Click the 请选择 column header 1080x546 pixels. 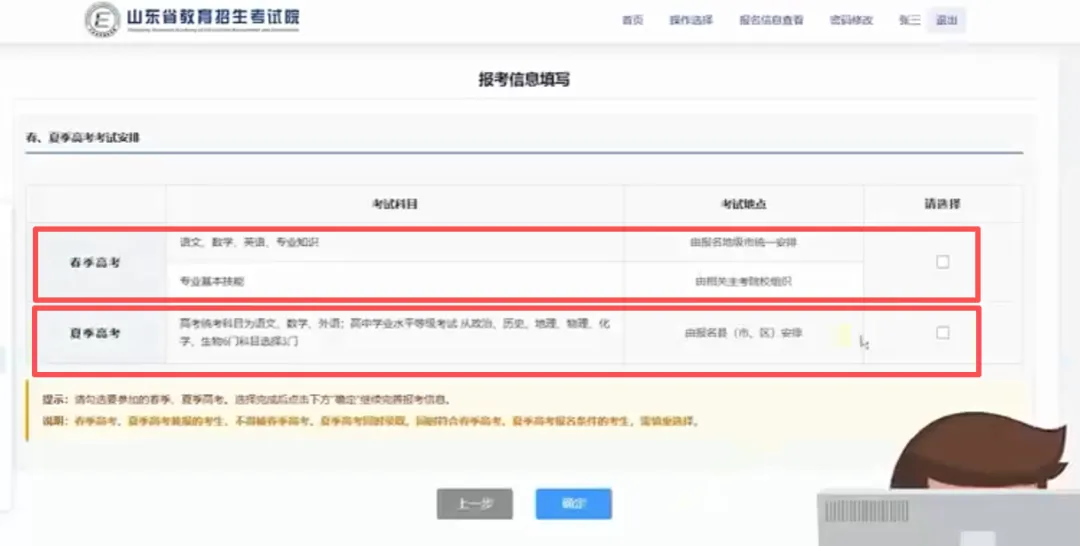tap(942, 204)
